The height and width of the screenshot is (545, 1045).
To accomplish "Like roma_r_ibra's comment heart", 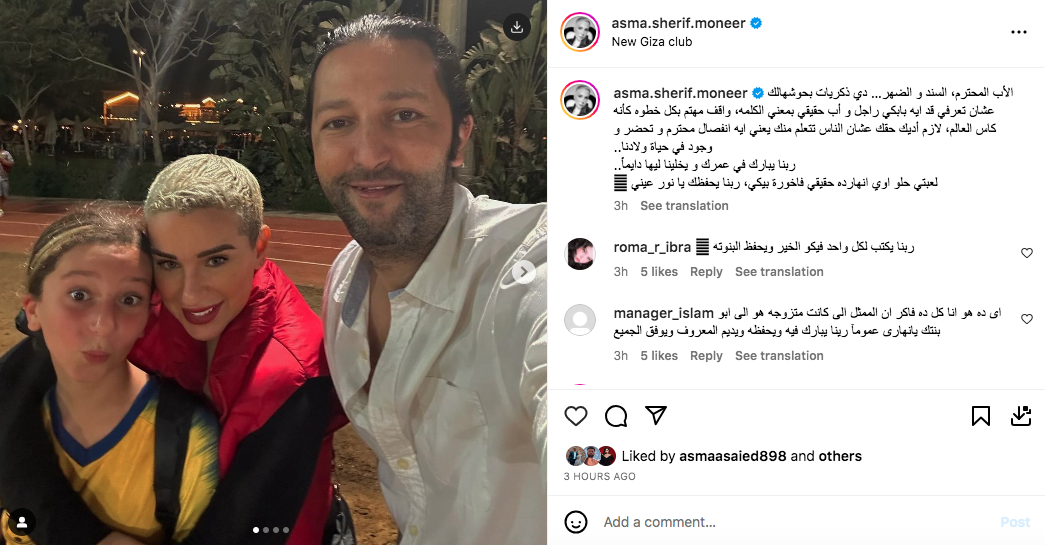I will (1026, 253).
